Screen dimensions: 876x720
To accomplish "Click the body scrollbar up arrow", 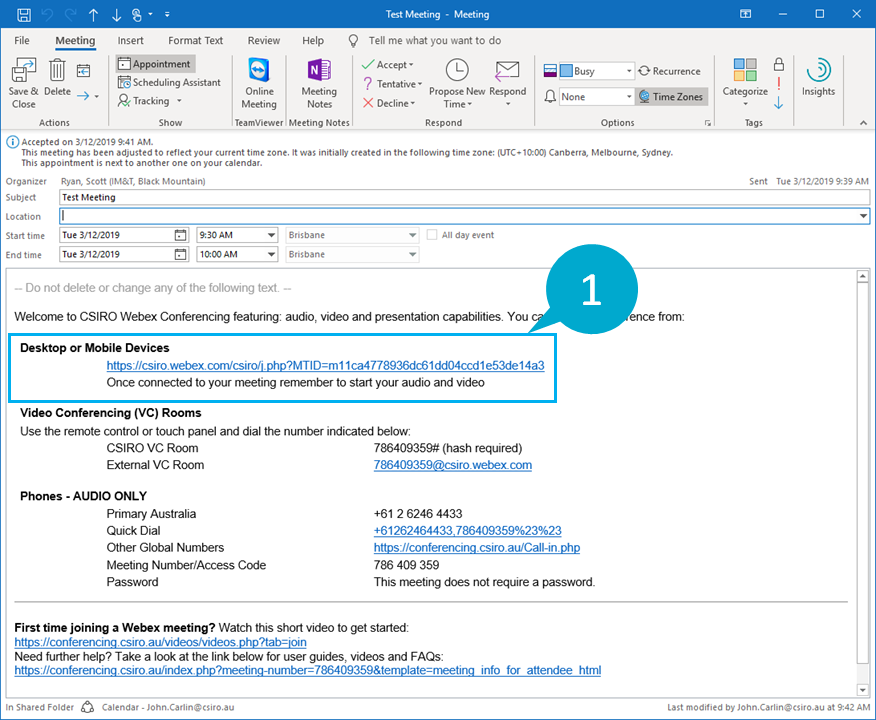I will pos(863,276).
